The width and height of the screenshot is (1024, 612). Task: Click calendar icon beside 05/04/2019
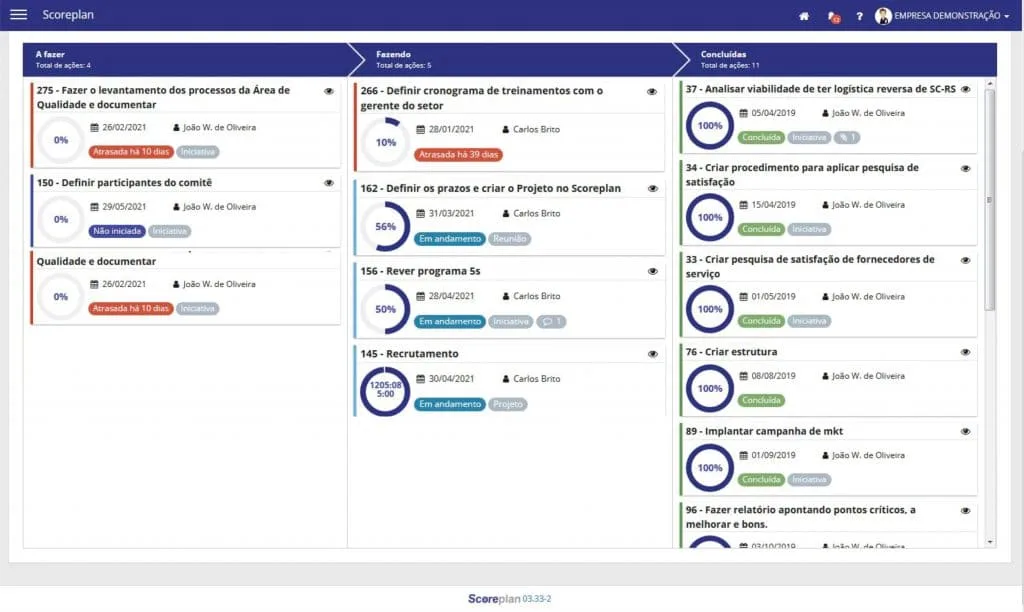(x=743, y=113)
